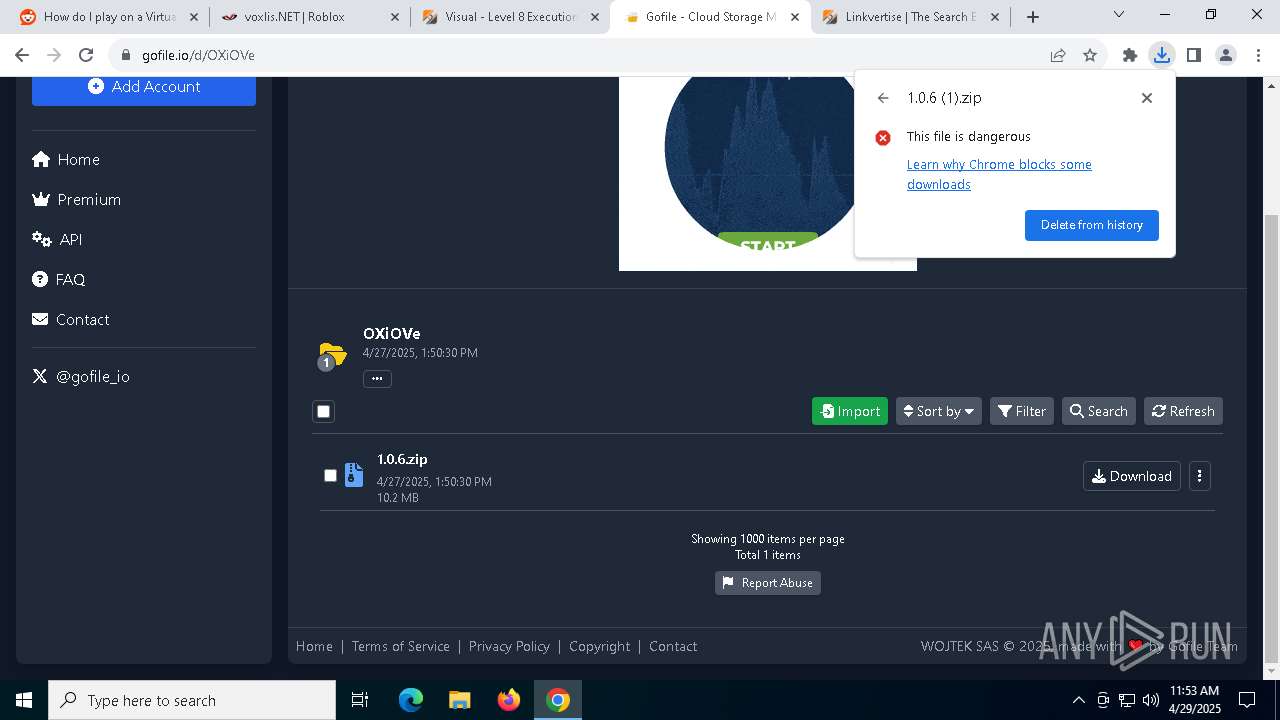Open the footer Contact link

[673, 647]
